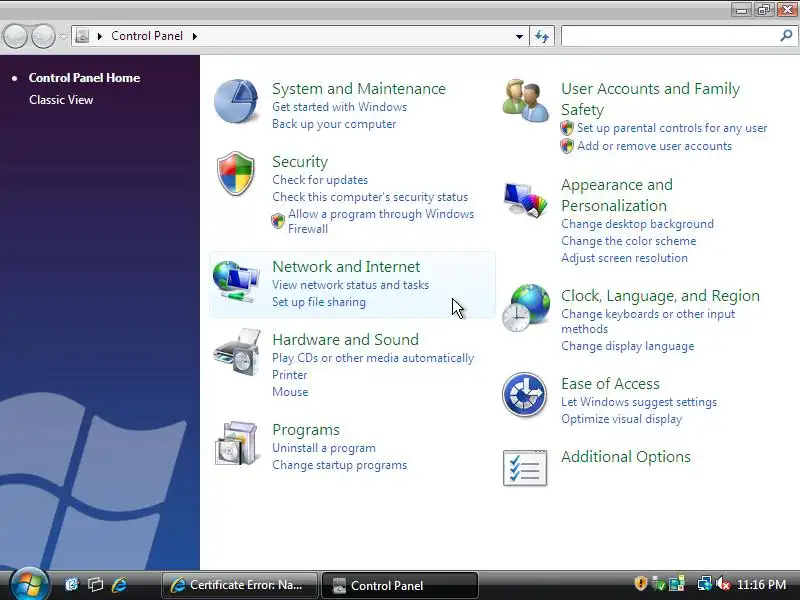
Task: Click the shield icon beside Add or remove user accounts
Action: pyautogui.click(x=567, y=146)
